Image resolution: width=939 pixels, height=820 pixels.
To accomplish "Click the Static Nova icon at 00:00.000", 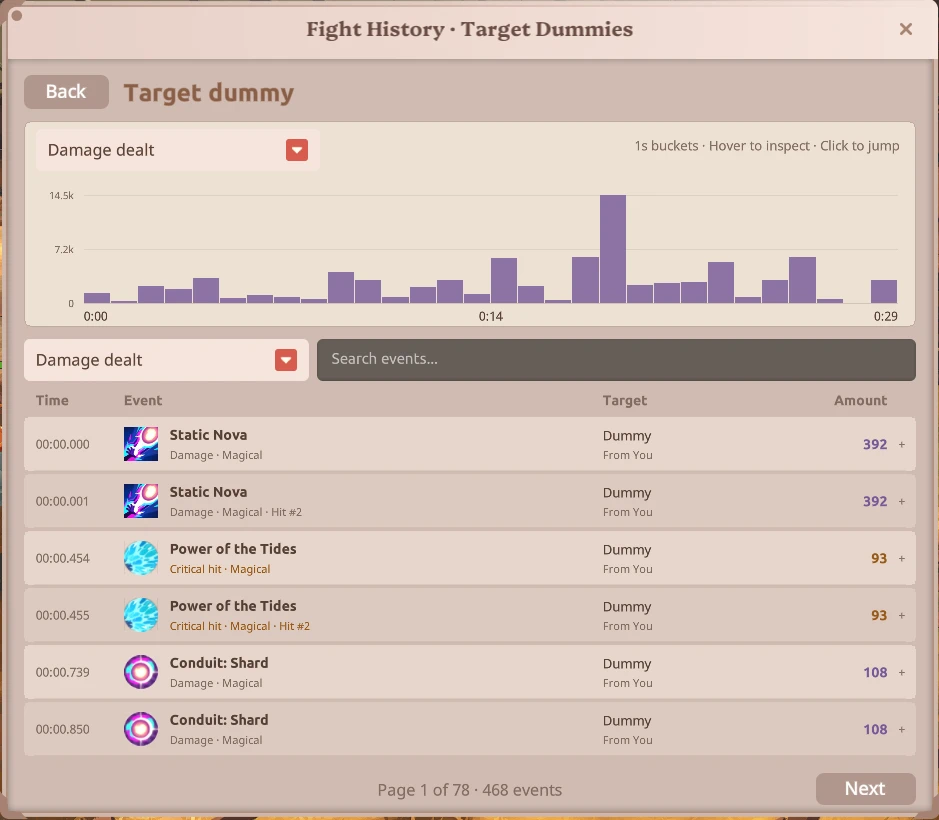I will (141, 444).
